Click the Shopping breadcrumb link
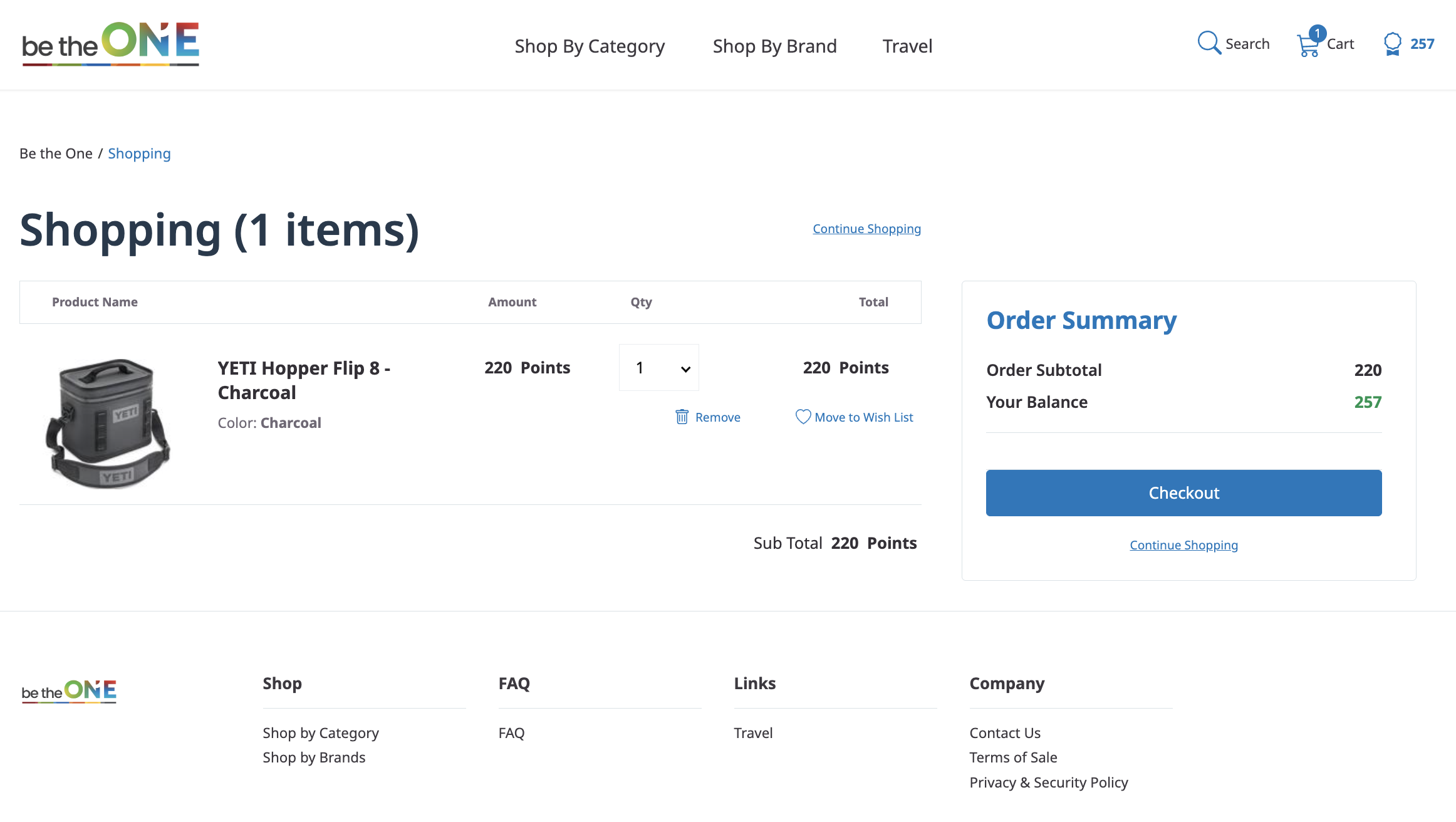Viewport: 1456px width, 822px height. pyautogui.click(x=139, y=153)
